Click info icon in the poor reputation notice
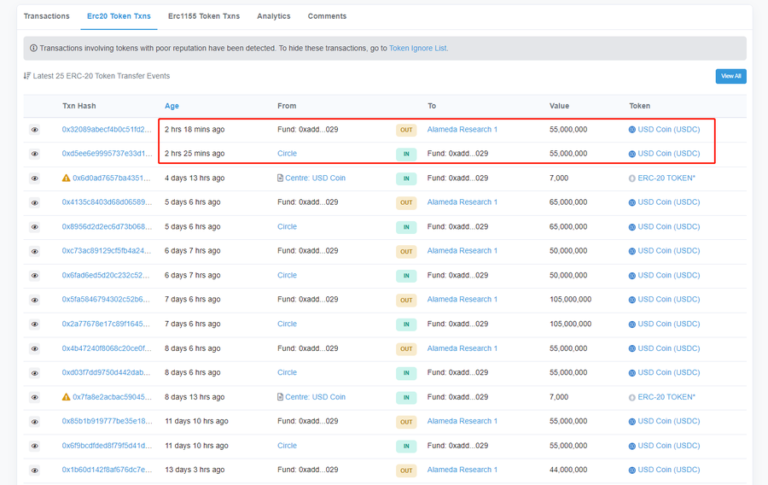 coord(34,48)
